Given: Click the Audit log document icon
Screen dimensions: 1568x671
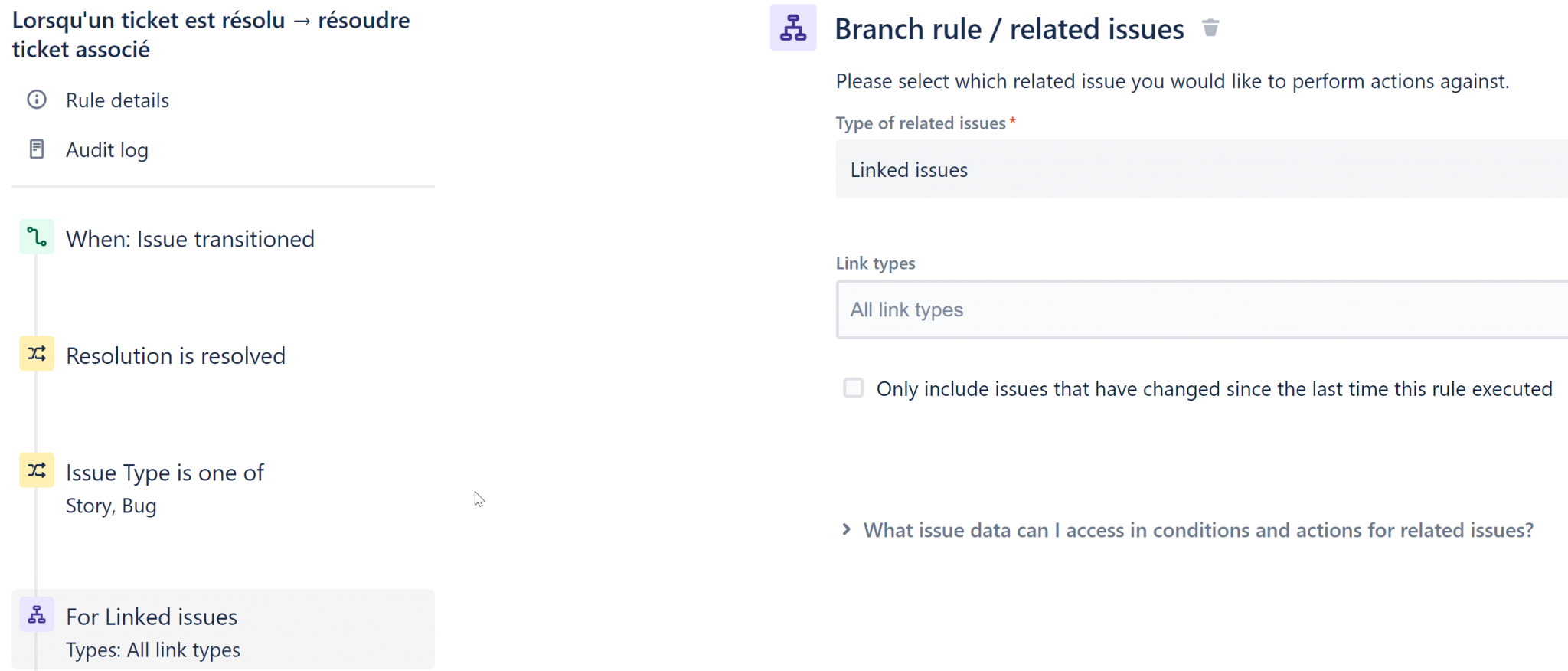Looking at the screenshot, I should [37, 149].
